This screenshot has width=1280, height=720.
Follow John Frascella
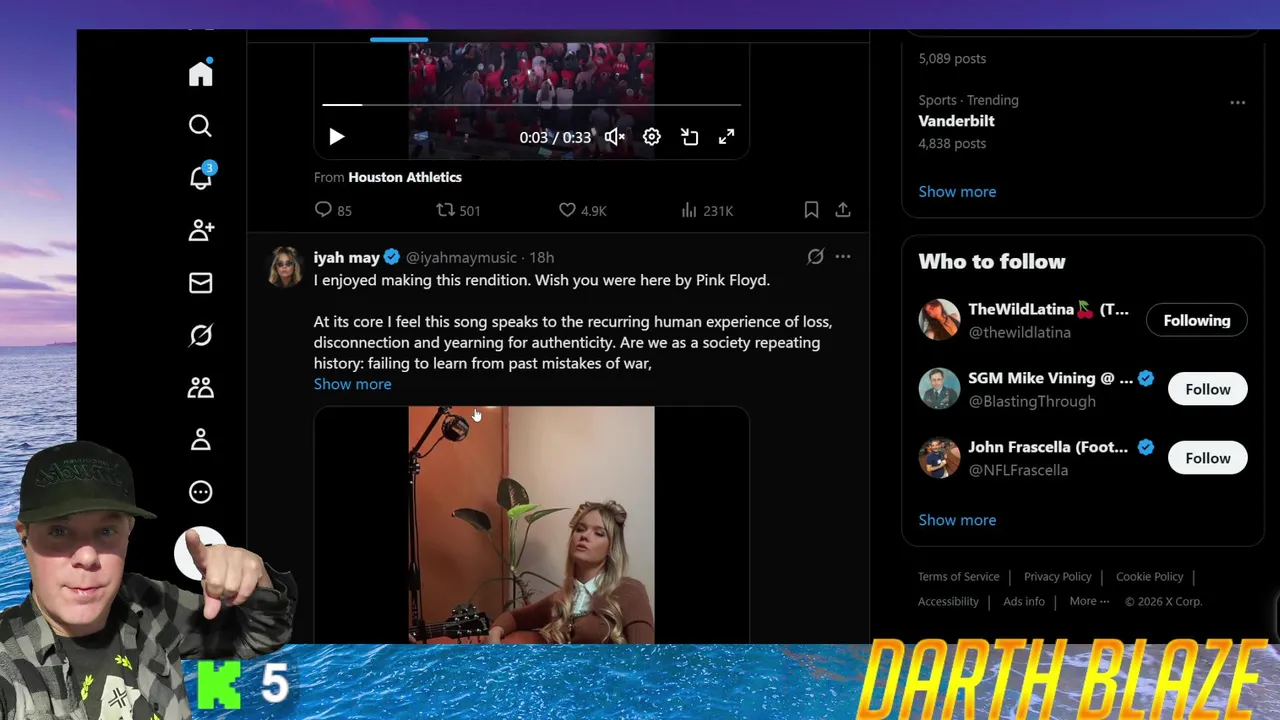pos(1208,458)
